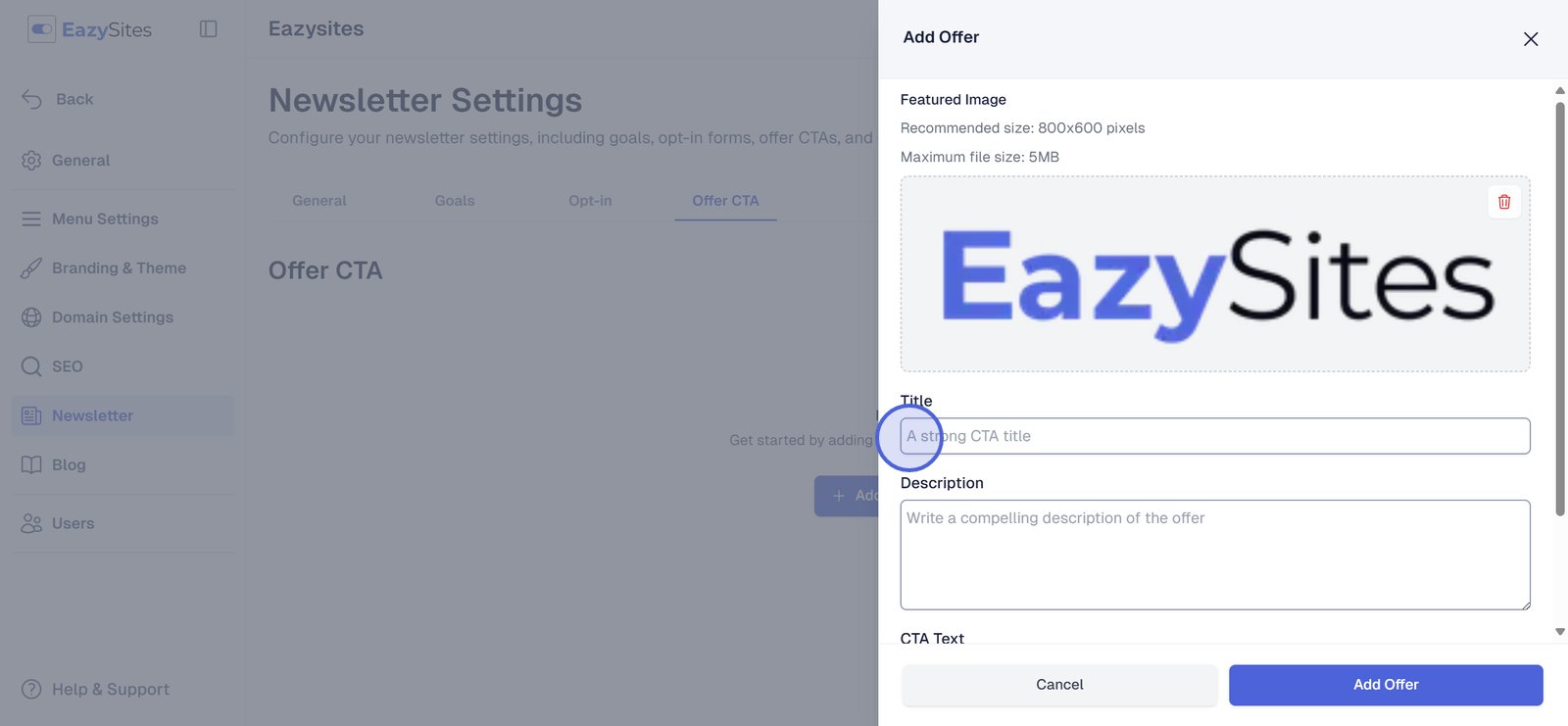Click the EazySites logo icon
Screen dimensions: 1568x726
click(x=41, y=29)
